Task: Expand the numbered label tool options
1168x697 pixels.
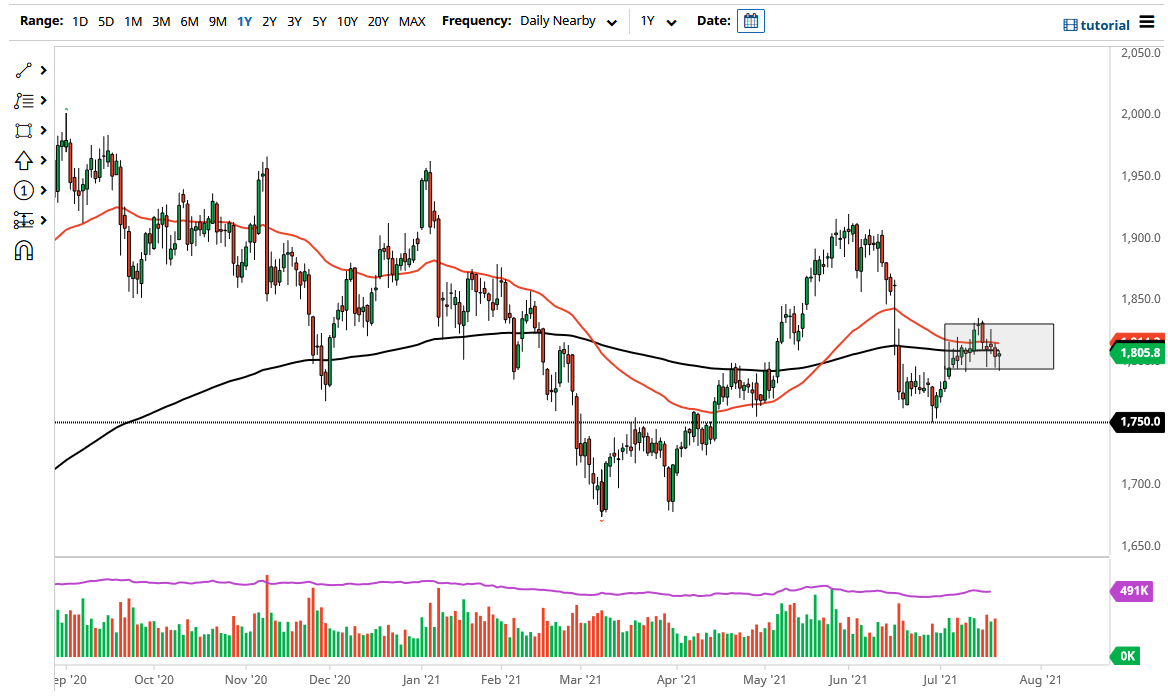Action: pyautogui.click(x=44, y=191)
